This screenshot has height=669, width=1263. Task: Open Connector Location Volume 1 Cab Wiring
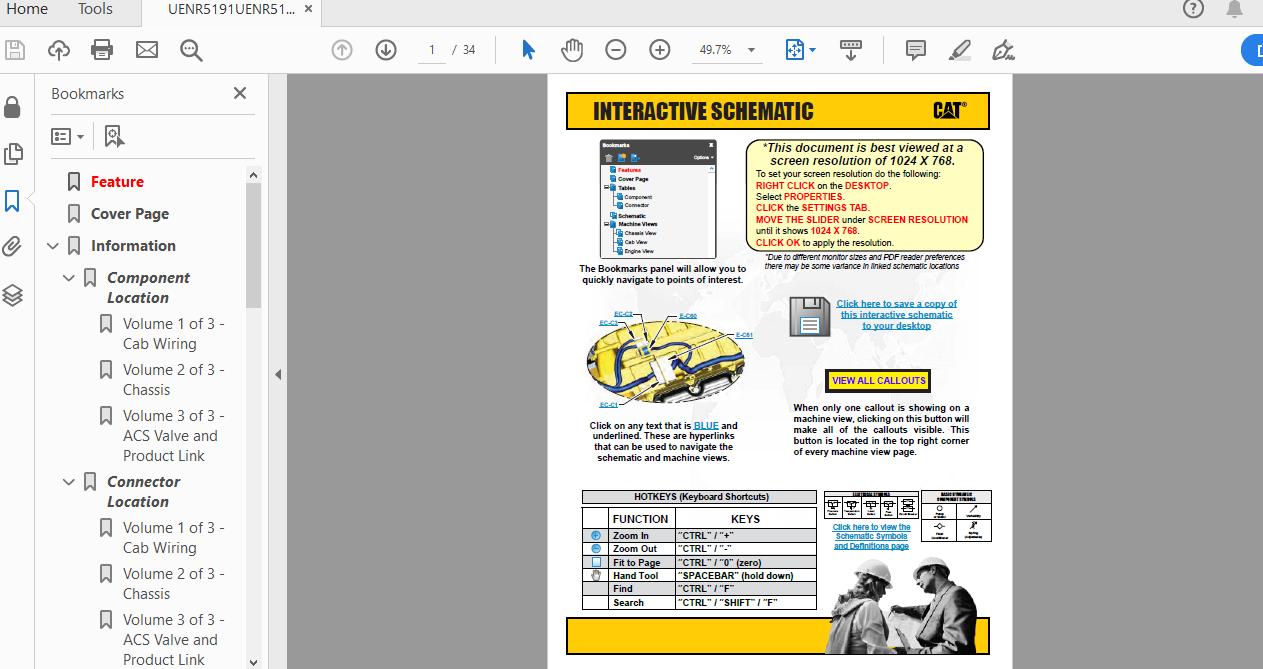click(x=173, y=538)
